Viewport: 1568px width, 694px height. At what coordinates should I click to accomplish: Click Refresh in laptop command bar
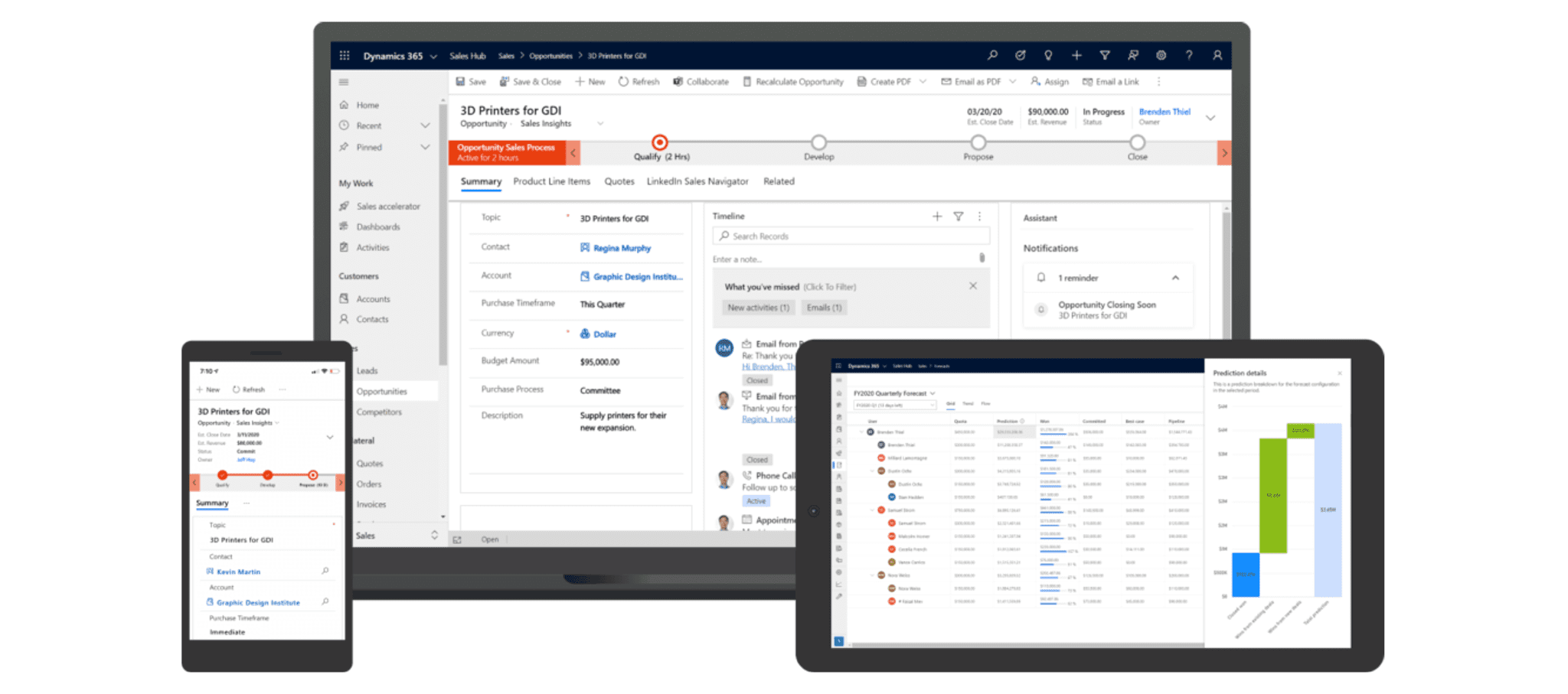[639, 82]
